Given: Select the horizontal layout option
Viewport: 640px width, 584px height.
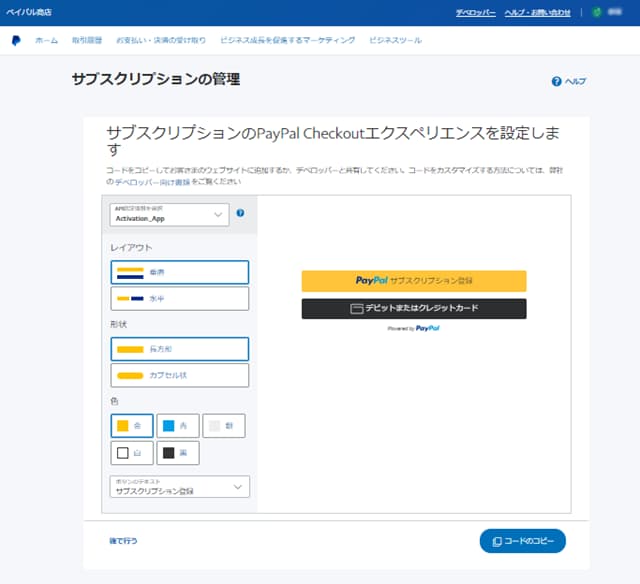Looking at the screenshot, I should 180,298.
